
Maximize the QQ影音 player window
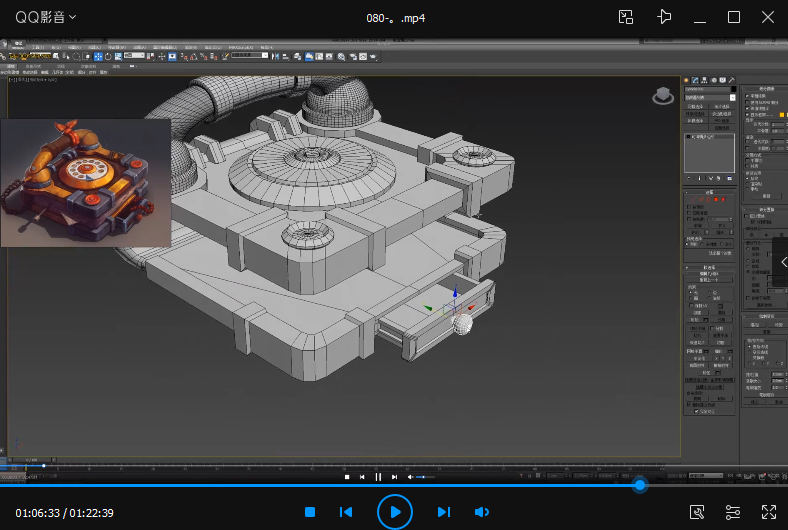[733, 17]
